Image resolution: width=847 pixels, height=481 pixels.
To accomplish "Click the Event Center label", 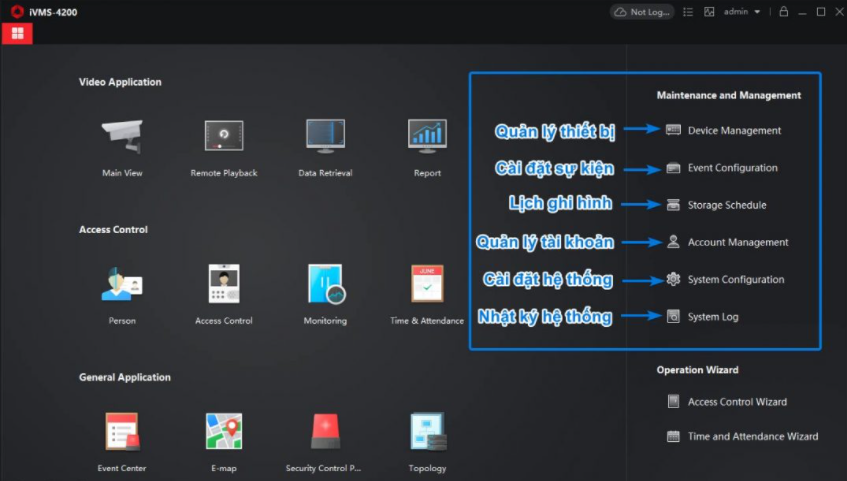I will [122, 468].
